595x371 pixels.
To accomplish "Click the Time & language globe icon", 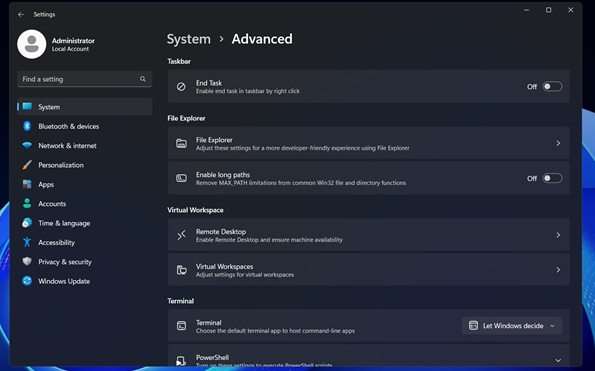I will (27, 223).
